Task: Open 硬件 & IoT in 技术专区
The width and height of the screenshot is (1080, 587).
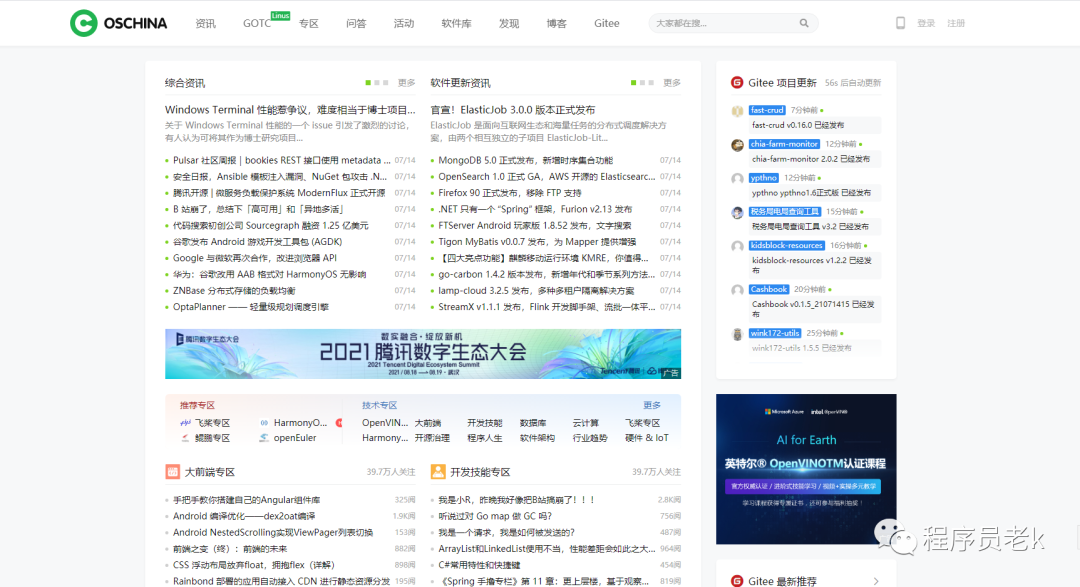Action: click(646, 438)
